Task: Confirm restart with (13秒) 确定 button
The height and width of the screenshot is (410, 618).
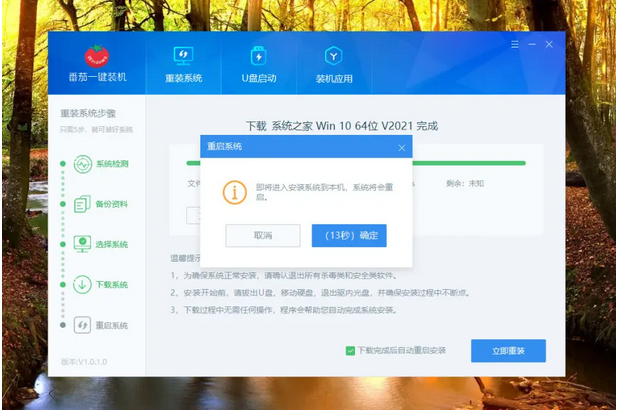Action: coord(349,235)
